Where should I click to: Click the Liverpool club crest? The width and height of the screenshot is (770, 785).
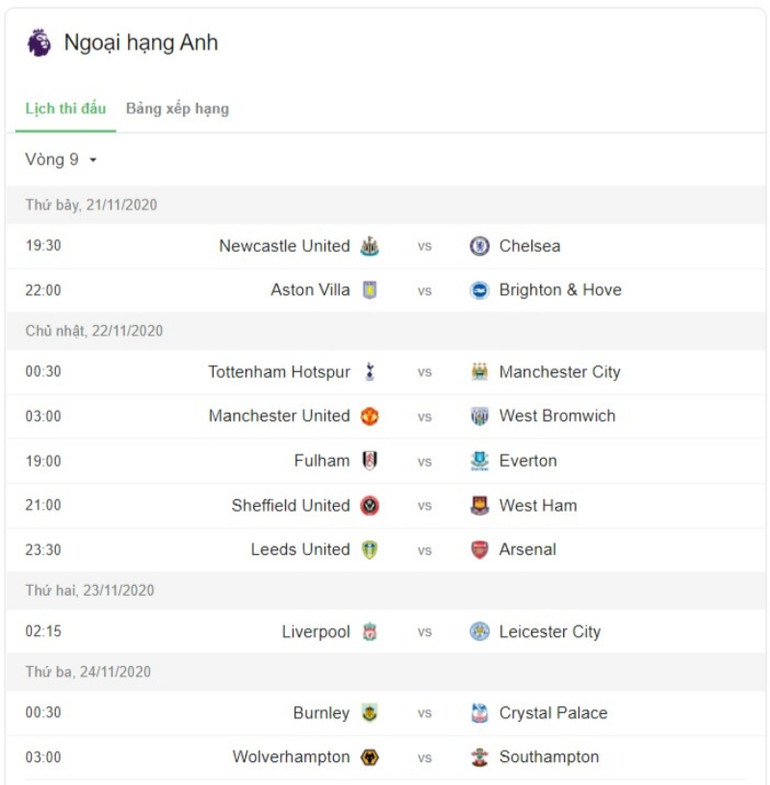369,632
